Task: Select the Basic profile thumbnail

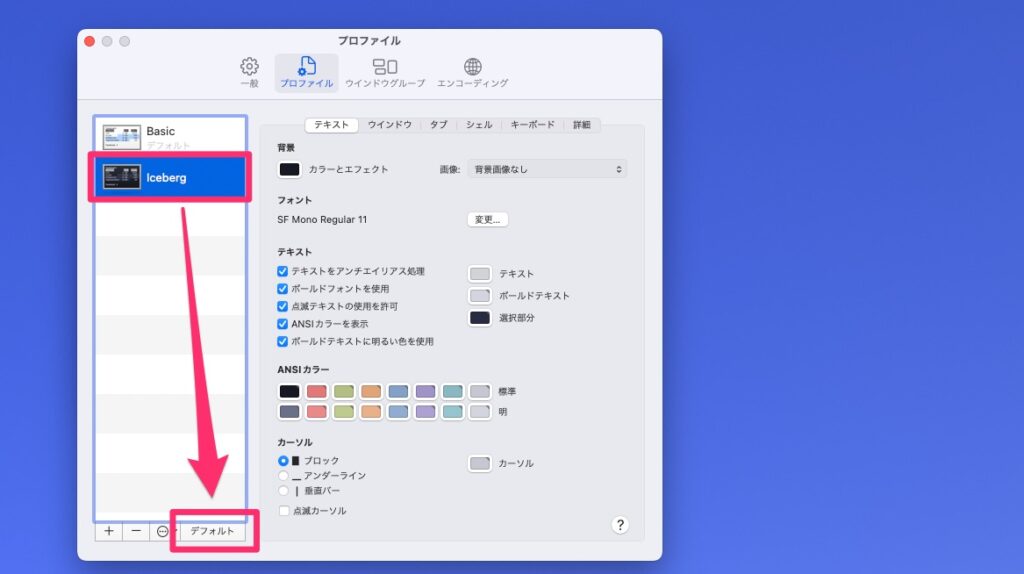Action: tap(122, 137)
